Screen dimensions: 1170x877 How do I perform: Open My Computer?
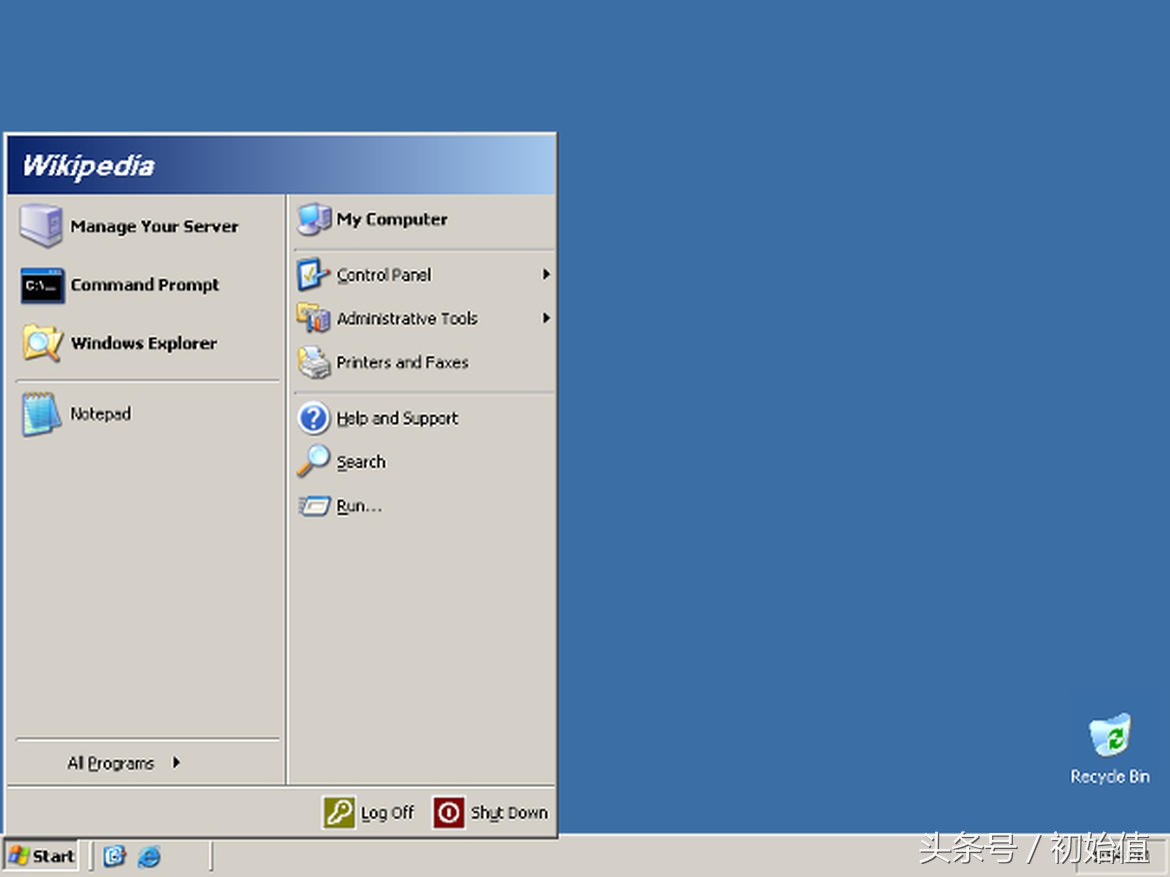392,219
